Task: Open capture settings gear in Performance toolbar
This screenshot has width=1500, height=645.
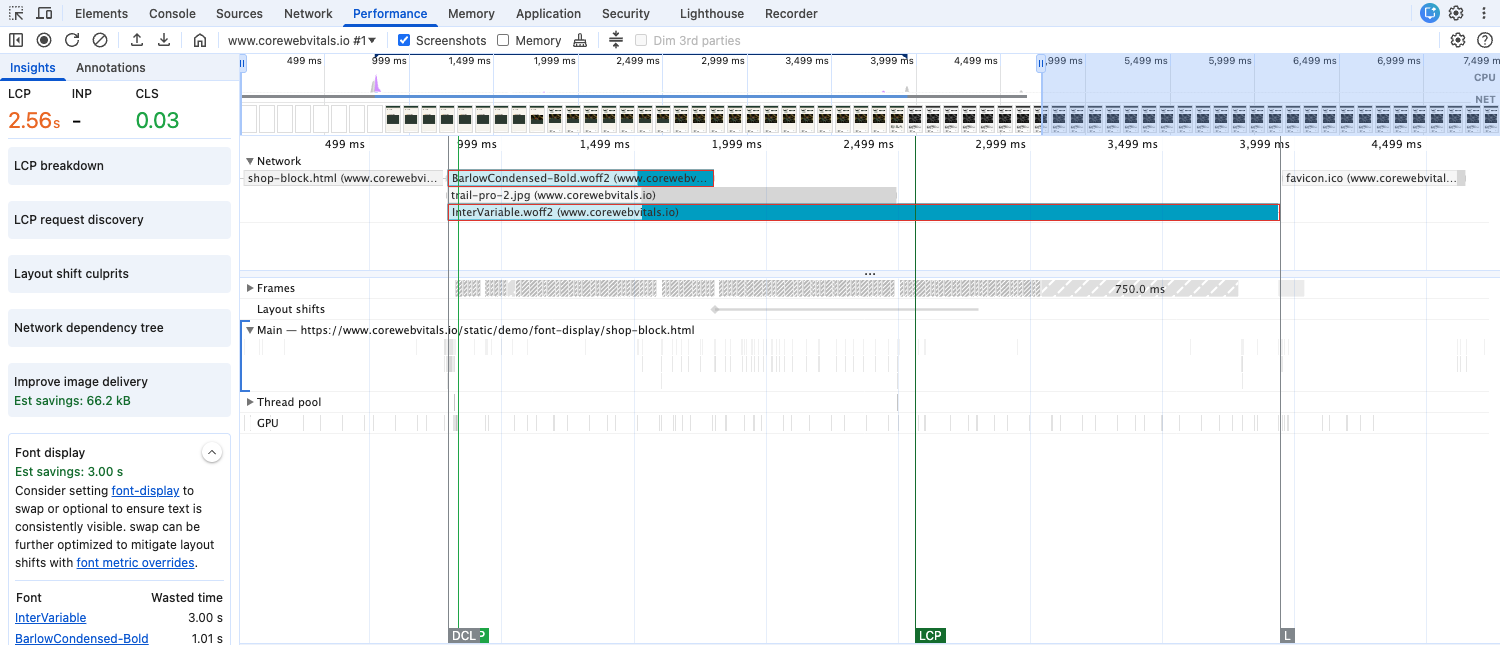Action: tap(1458, 40)
